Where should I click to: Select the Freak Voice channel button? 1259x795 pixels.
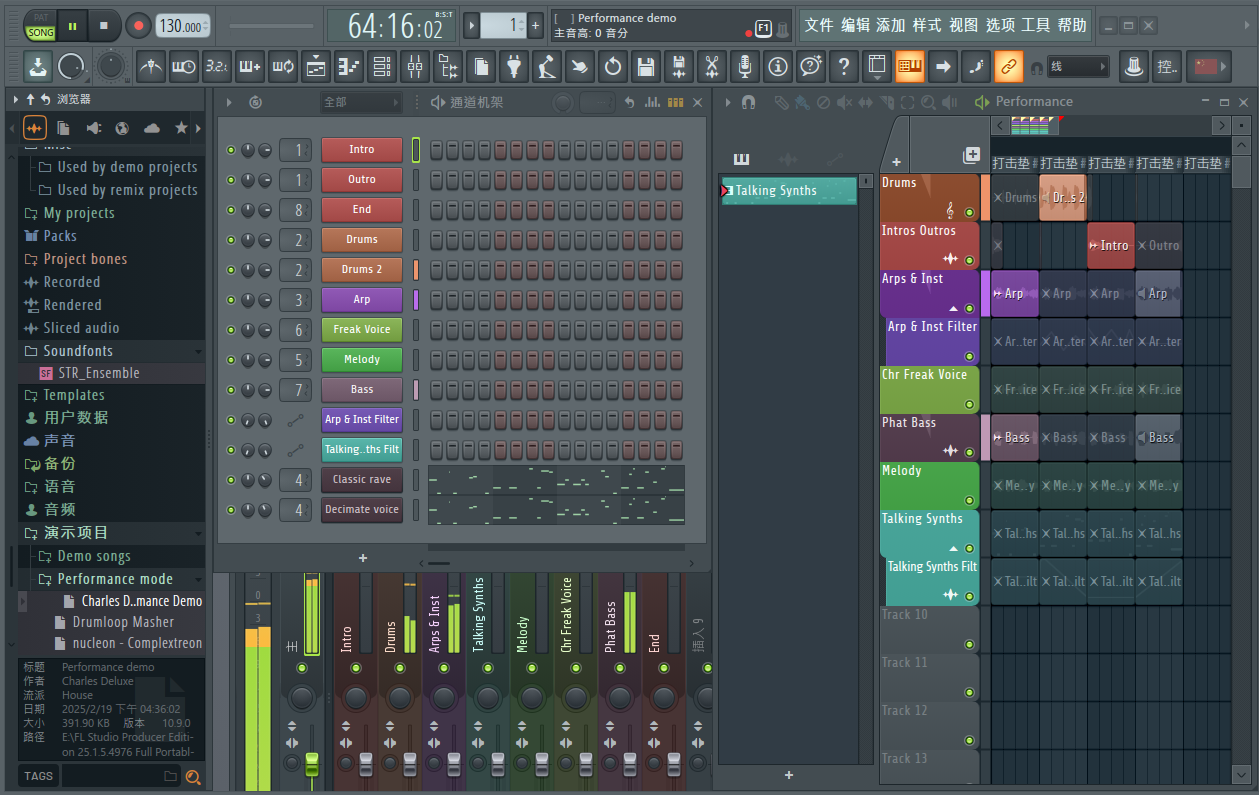[361, 330]
